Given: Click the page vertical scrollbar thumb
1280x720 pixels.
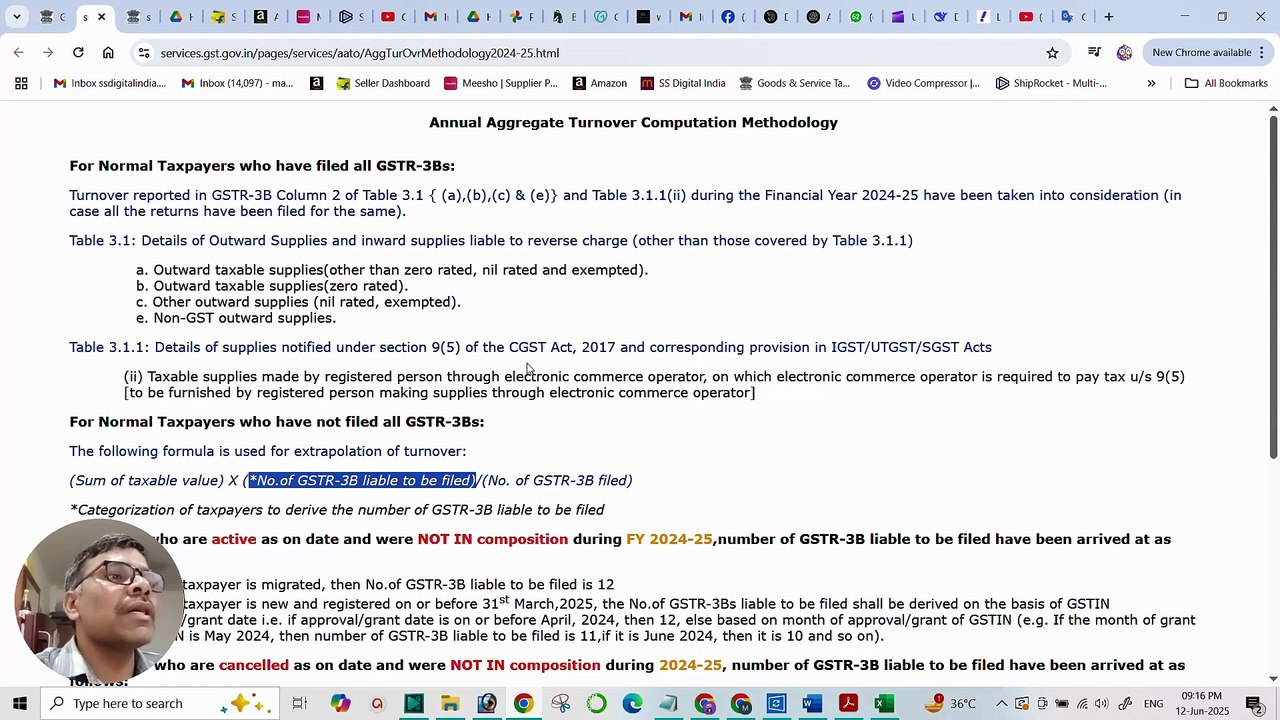Looking at the screenshot, I should tap(1273, 288).
